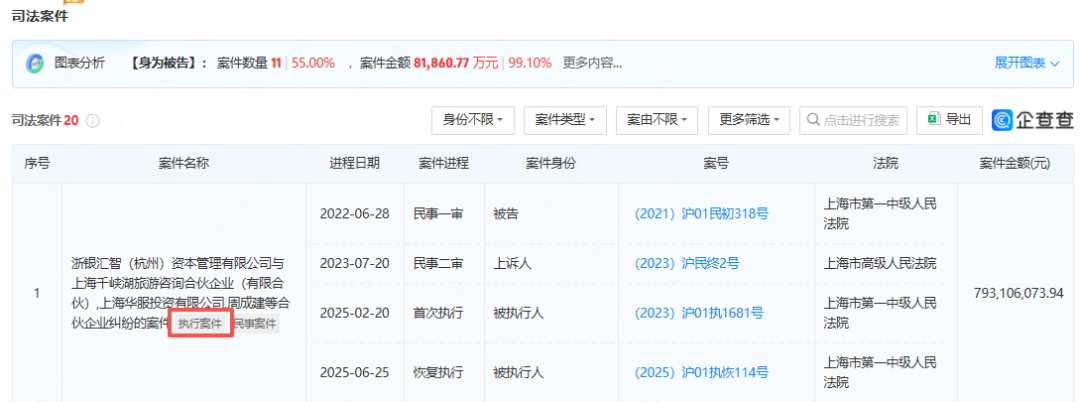This screenshot has width=1080, height=402.
Task: Open case number (2023)沪01执1681号
Action: 699,313
